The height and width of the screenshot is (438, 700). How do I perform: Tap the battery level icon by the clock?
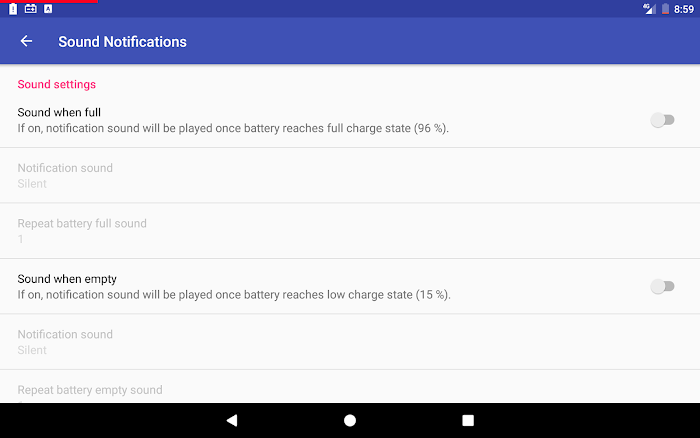pos(665,8)
